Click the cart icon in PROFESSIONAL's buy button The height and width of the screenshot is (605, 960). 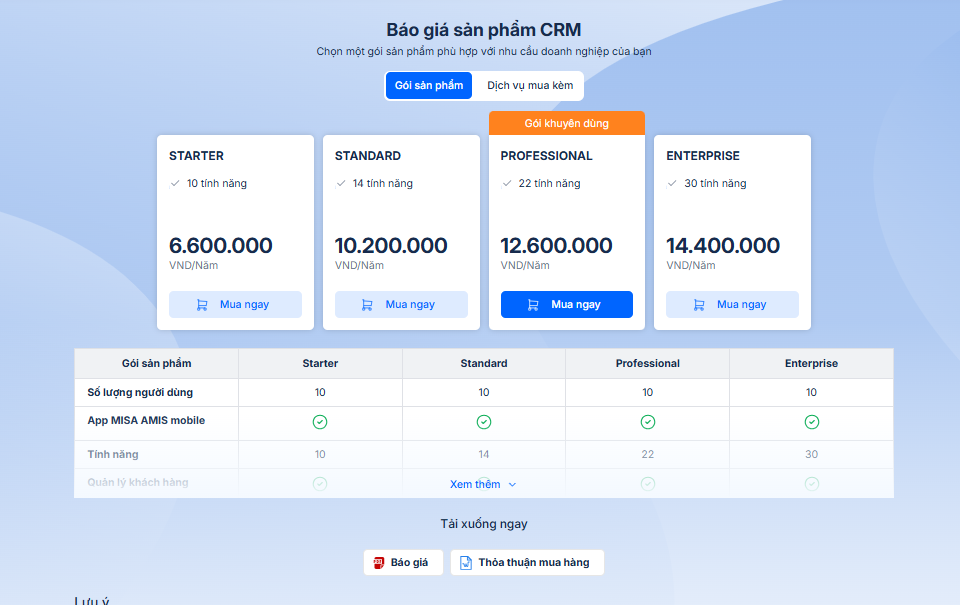point(533,305)
